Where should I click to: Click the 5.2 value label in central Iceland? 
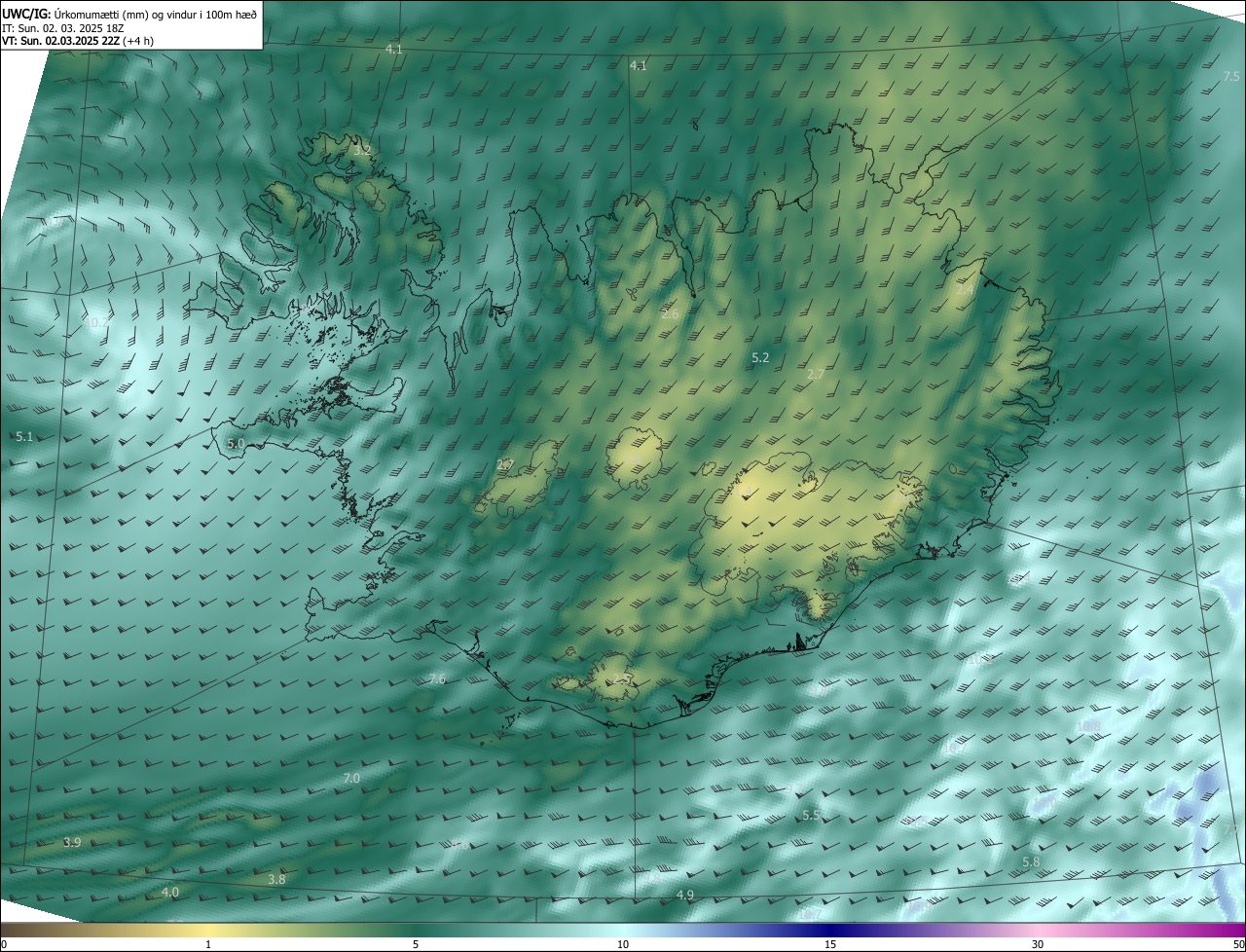(760, 358)
